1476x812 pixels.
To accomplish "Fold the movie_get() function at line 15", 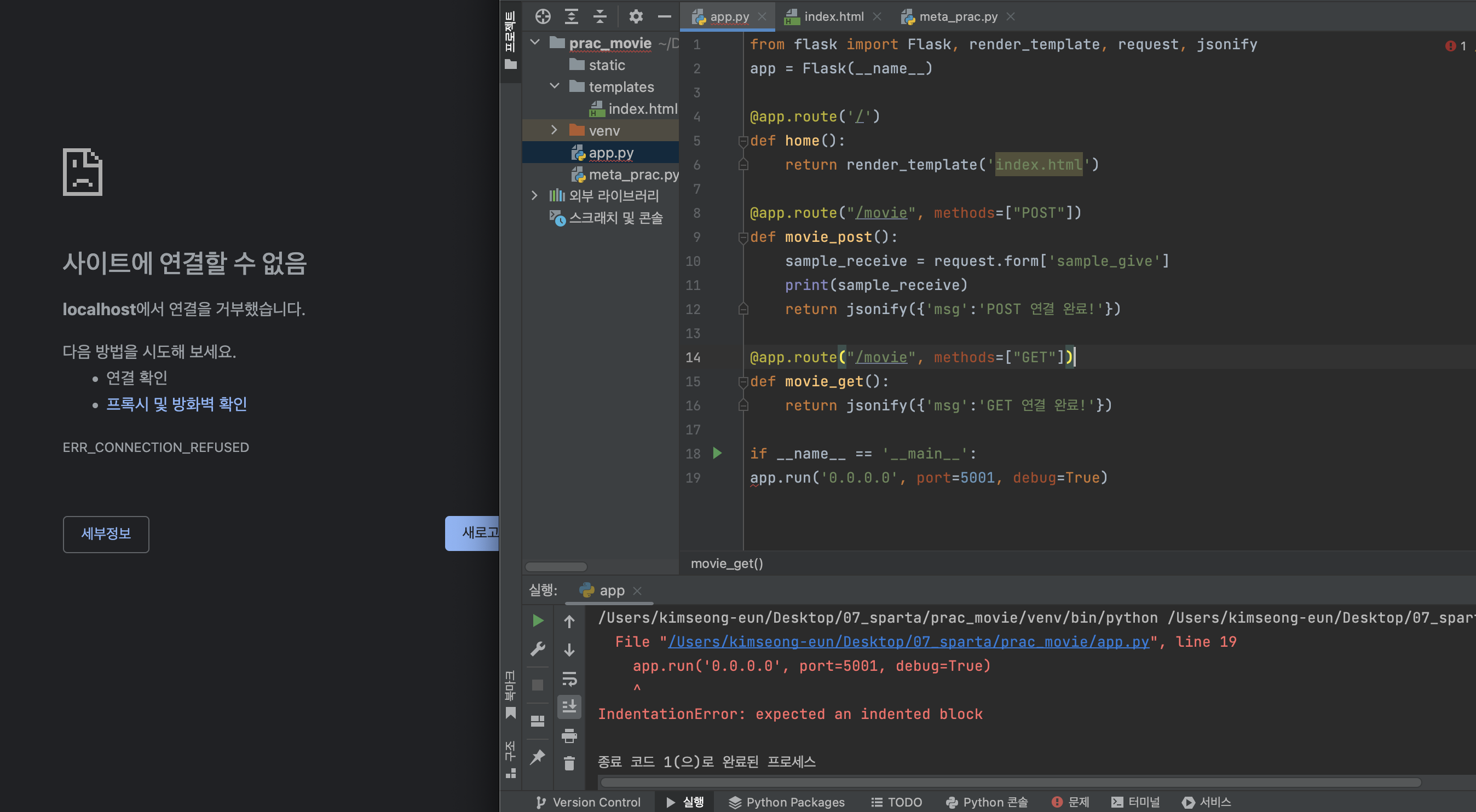I will [743, 381].
